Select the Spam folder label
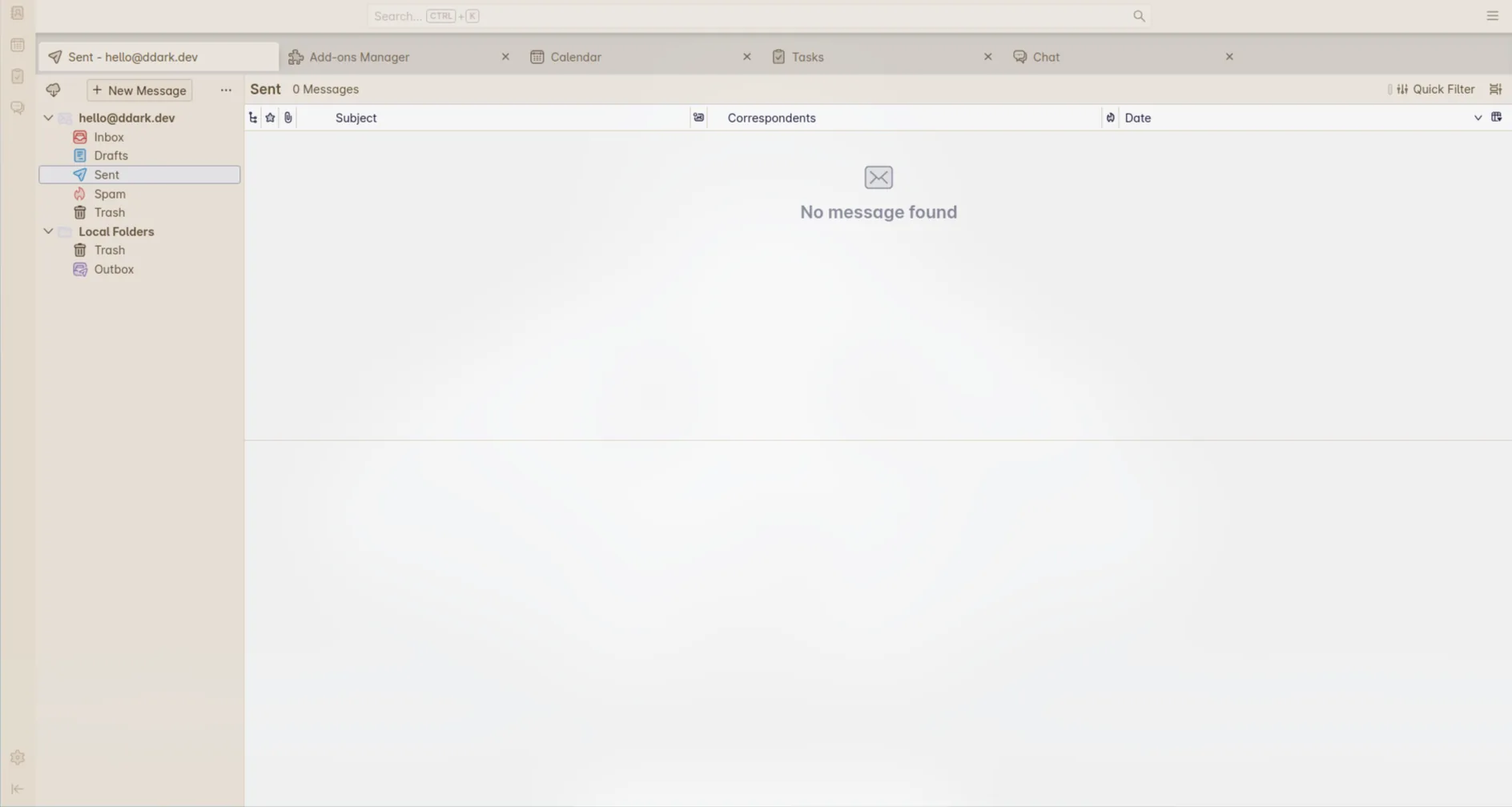This screenshot has width=1512, height=807. tap(110, 194)
